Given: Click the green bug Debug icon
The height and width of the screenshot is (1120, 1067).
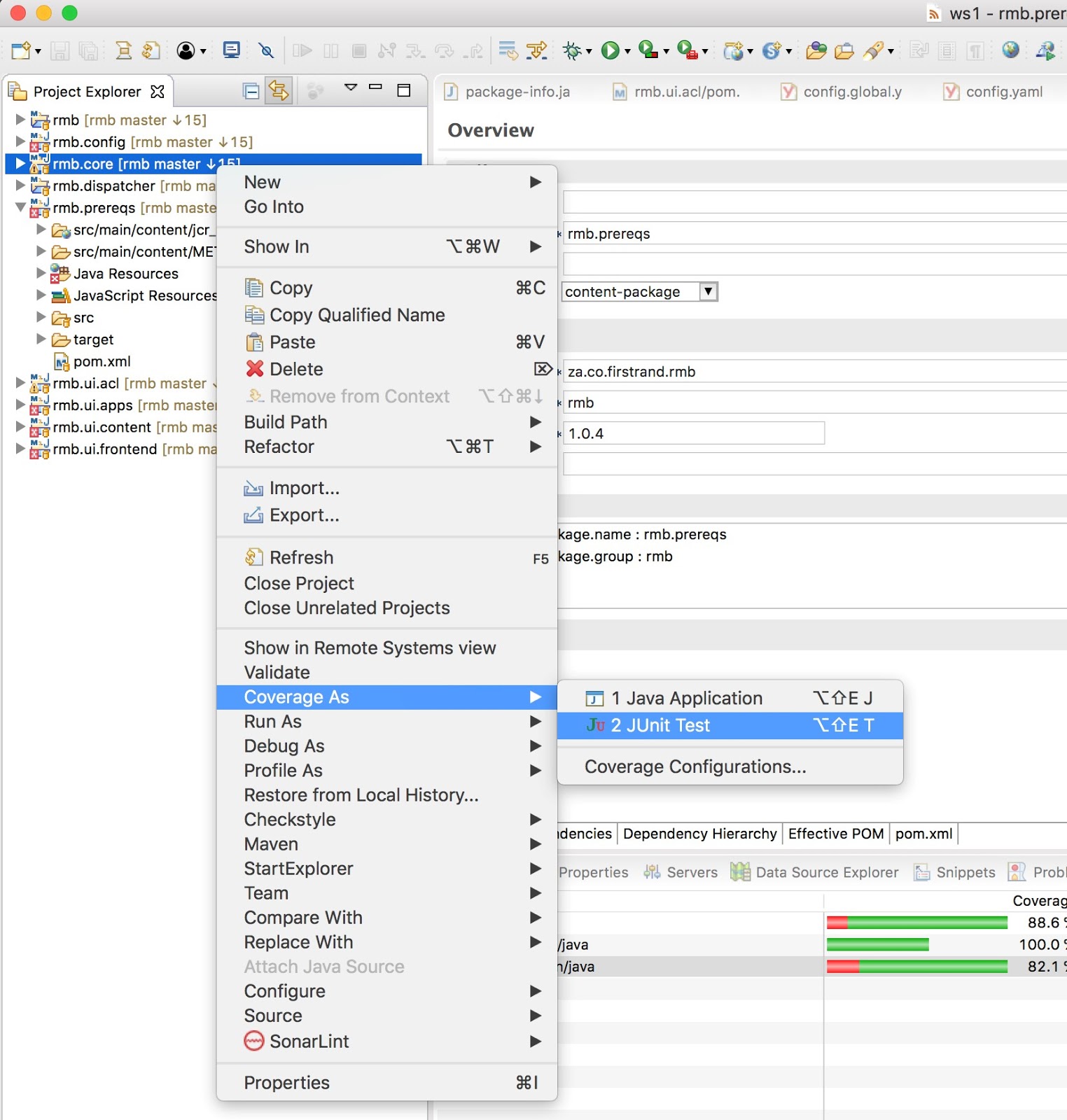Looking at the screenshot, I should pos(572,50).
